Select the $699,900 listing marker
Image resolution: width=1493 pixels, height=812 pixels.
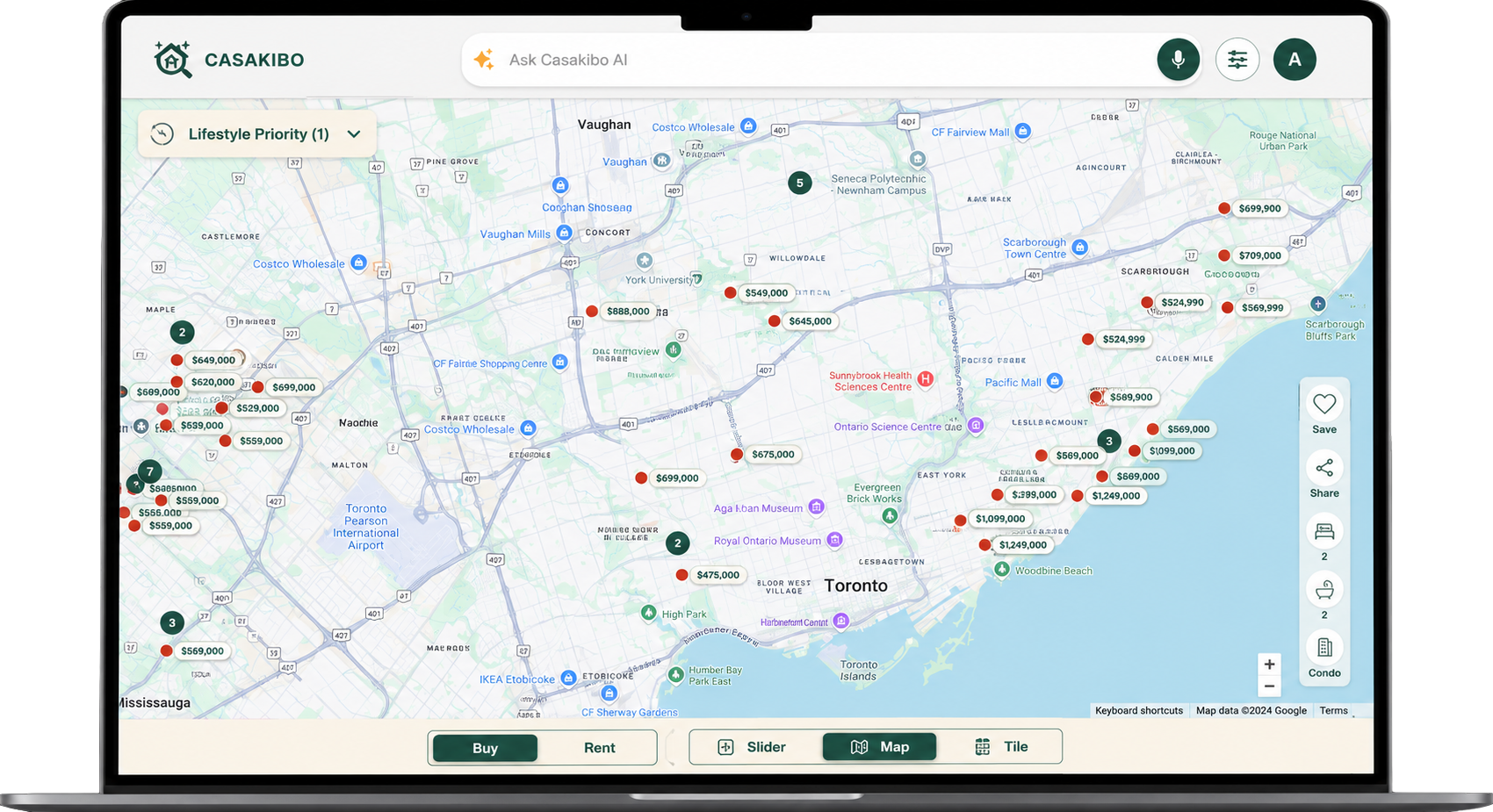click(x=1253, y=209)
